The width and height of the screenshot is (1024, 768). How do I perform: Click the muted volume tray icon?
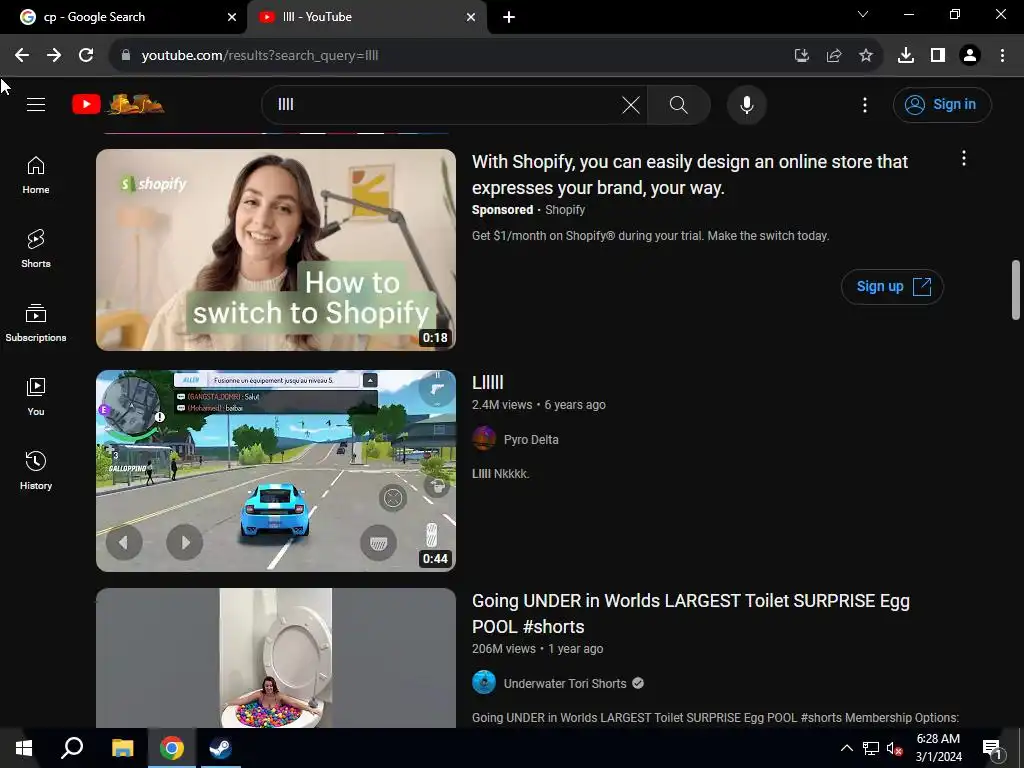click(x=895, y=748)
